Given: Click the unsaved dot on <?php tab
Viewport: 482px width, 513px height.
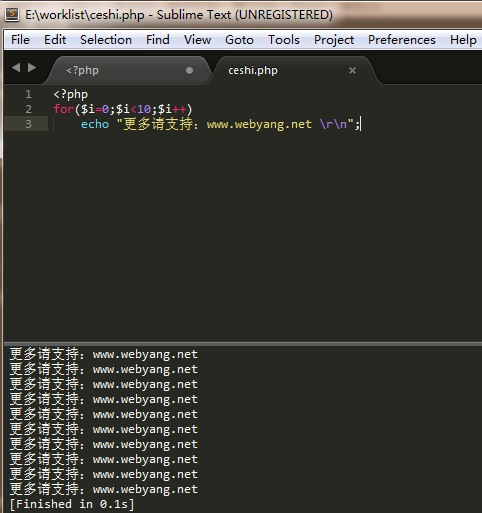Looking at the screenshot, I should click(189, 71).
